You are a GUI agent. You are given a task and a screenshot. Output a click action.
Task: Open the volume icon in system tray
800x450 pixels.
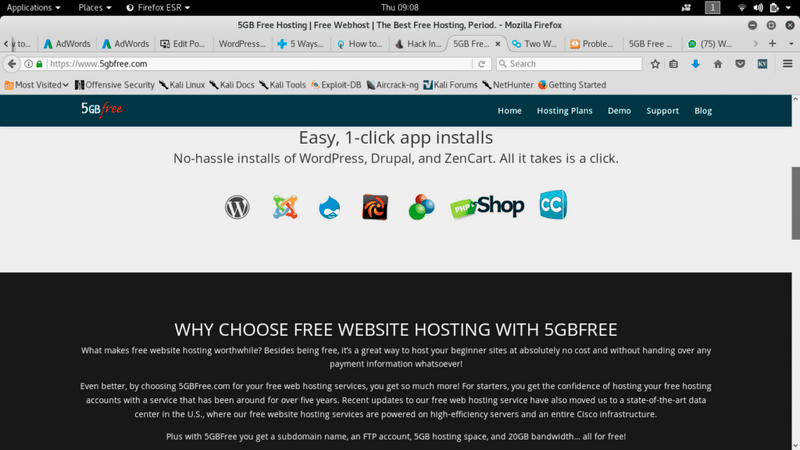[x=758, y=8]
